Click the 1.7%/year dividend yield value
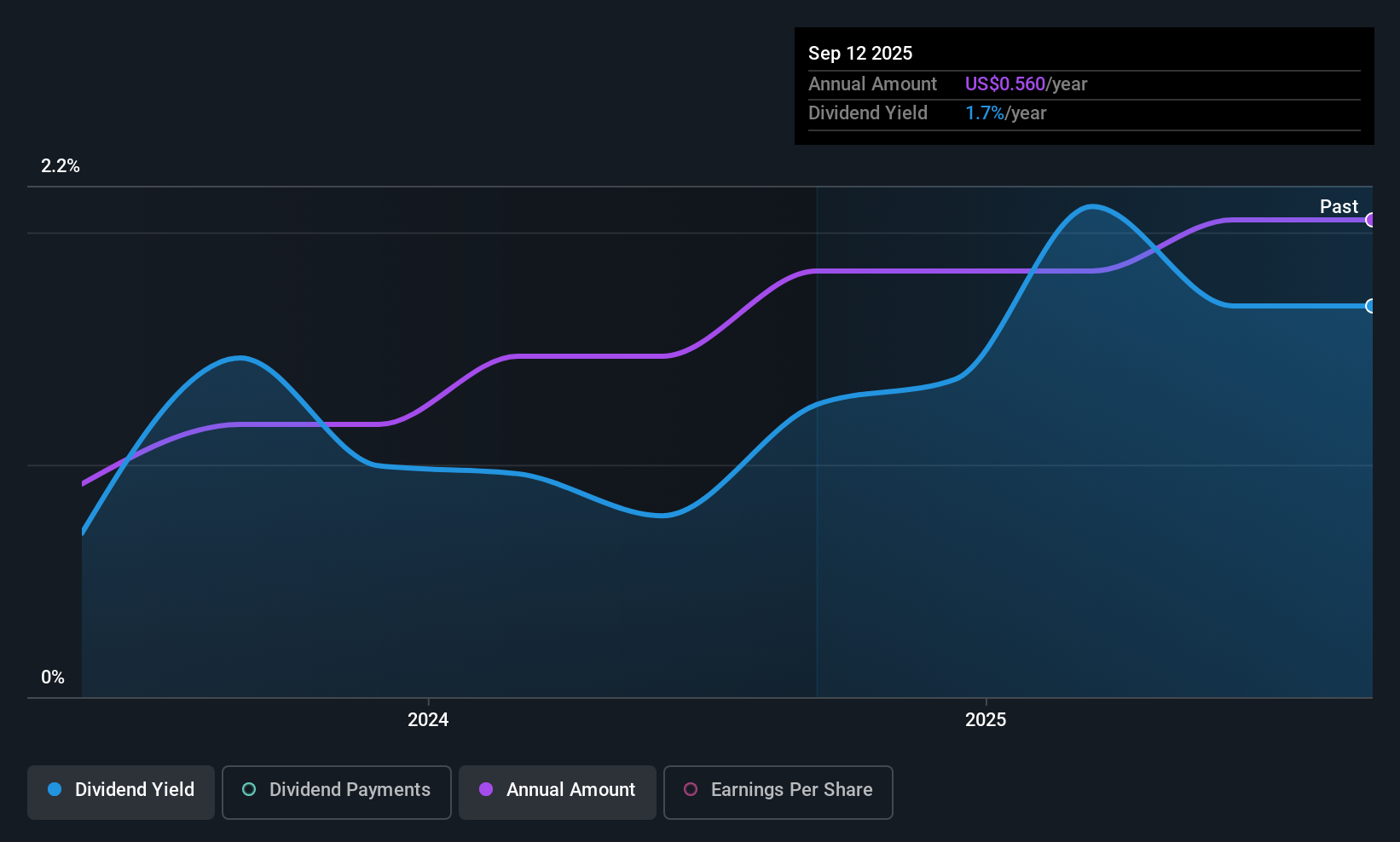The height and width of the screenshot is (842, 1400). [x=1006, y=112]
